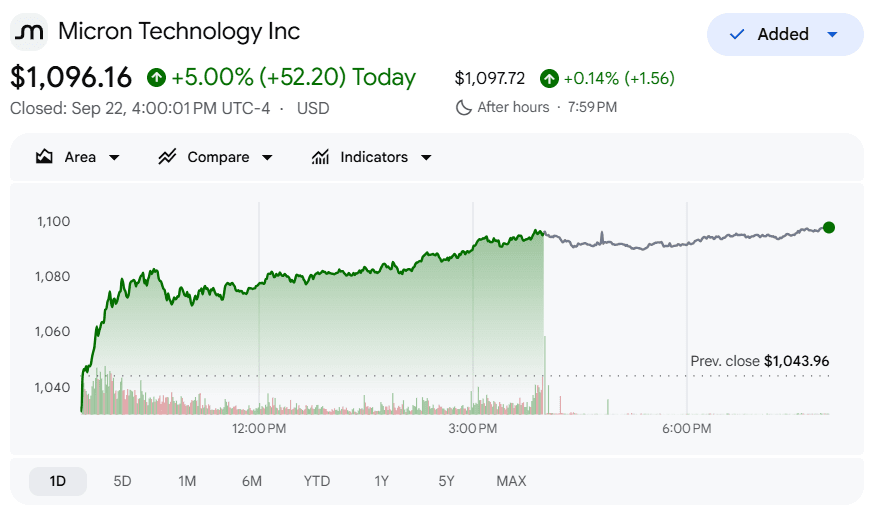The height and width of the screenshot is (510, 869).
Task: Click the after-hours green up-arrow icon
Action: tap(549, 79)
